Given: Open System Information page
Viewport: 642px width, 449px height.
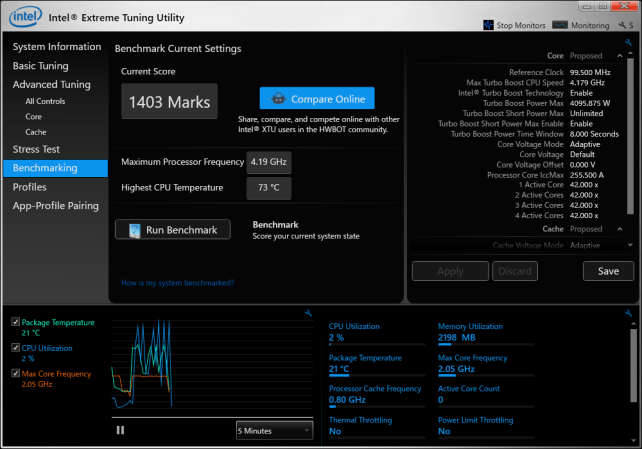Looking at the screenshot, I should pyautogui.click(x=57, y=47).
